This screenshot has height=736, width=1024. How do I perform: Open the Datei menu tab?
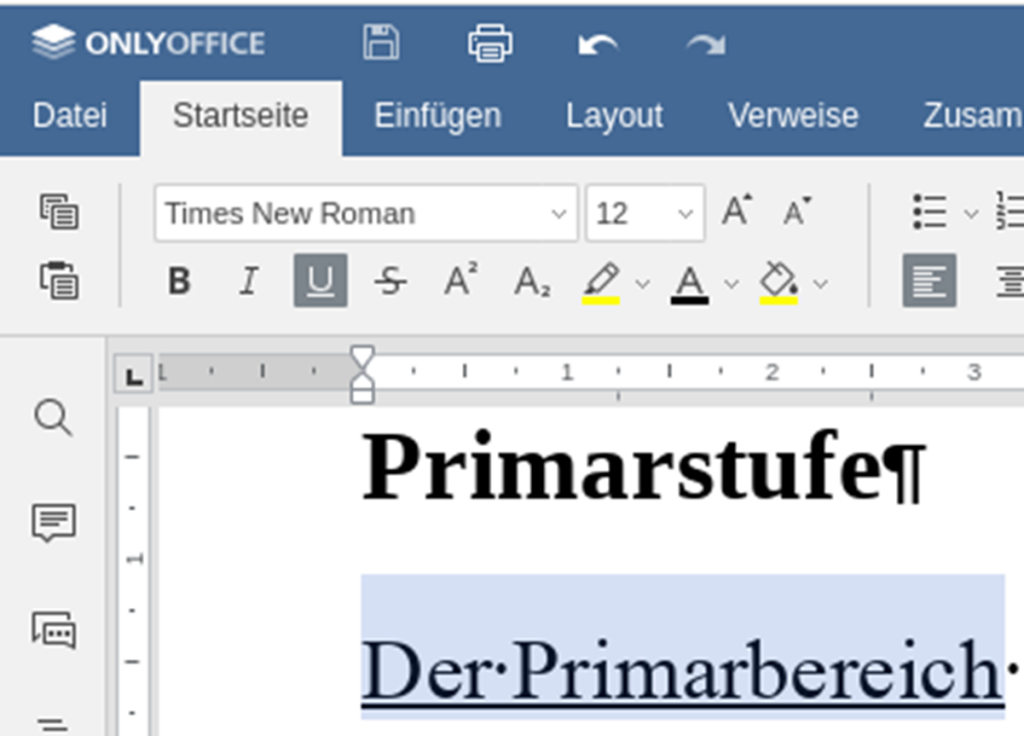click(69, 116)
